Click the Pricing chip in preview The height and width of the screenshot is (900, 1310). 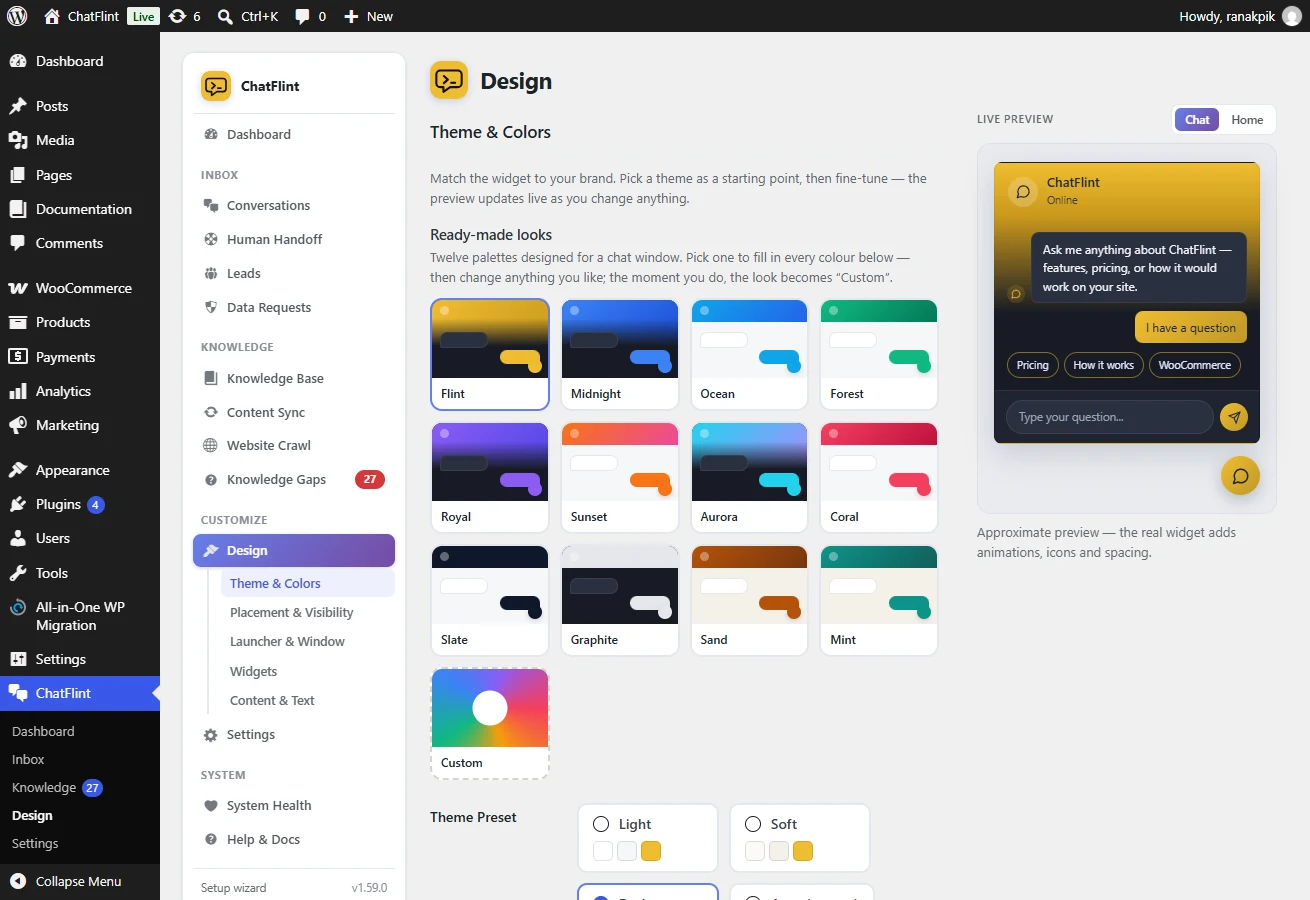click(x=1032, y=365)
